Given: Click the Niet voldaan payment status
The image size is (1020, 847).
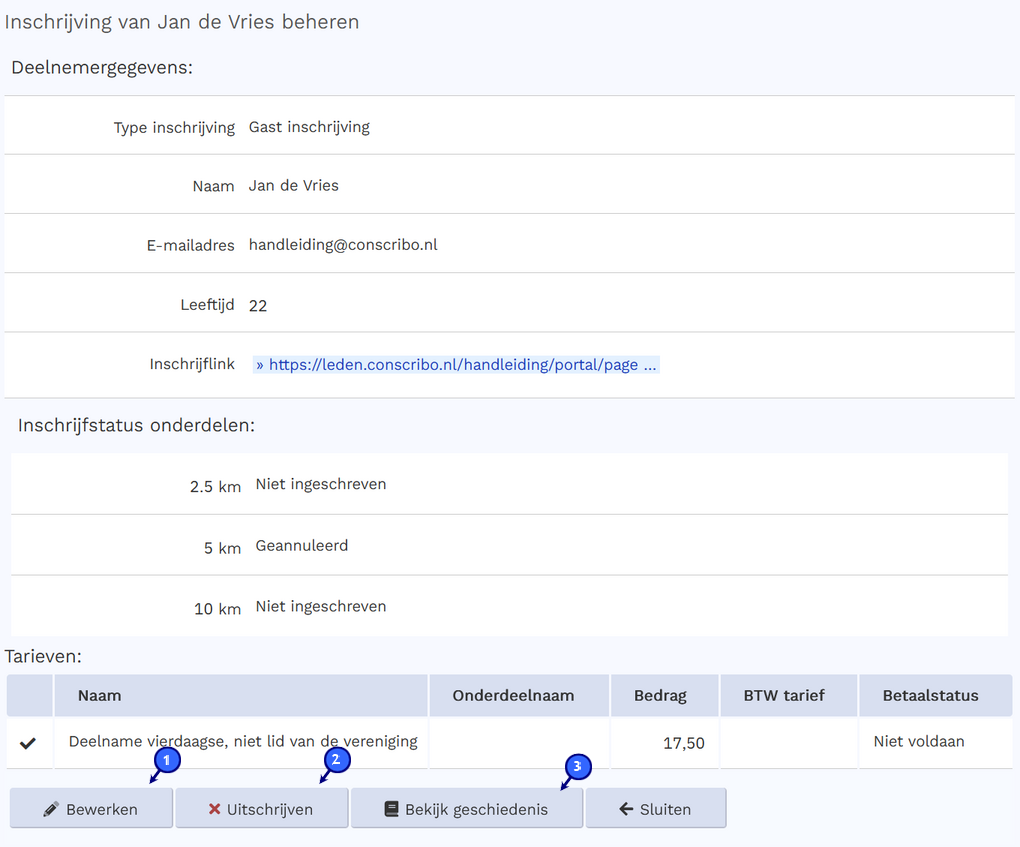Looking at the screenshot, I should pos(919,742).
